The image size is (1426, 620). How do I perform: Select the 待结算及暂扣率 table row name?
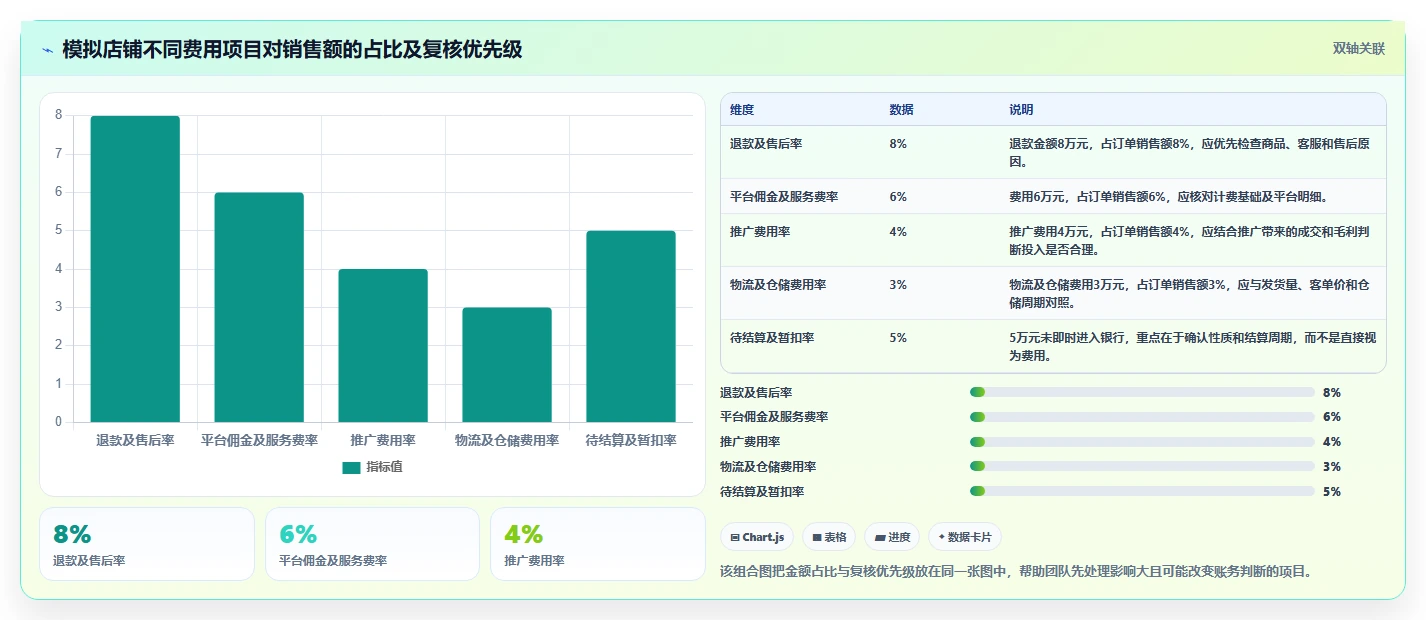pyautogui.click(x=772, y=338)
